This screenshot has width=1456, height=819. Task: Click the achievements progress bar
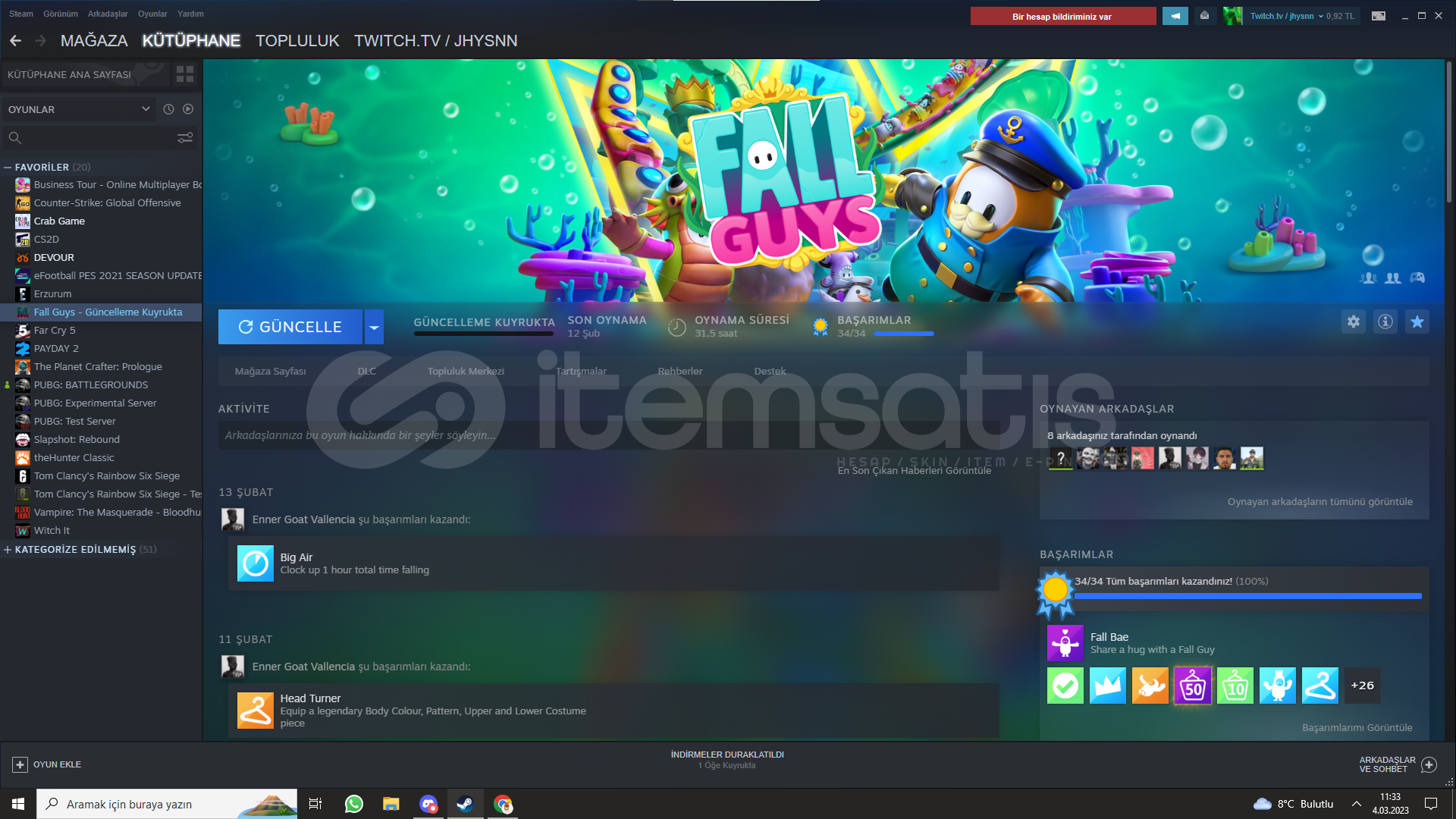1247,597
